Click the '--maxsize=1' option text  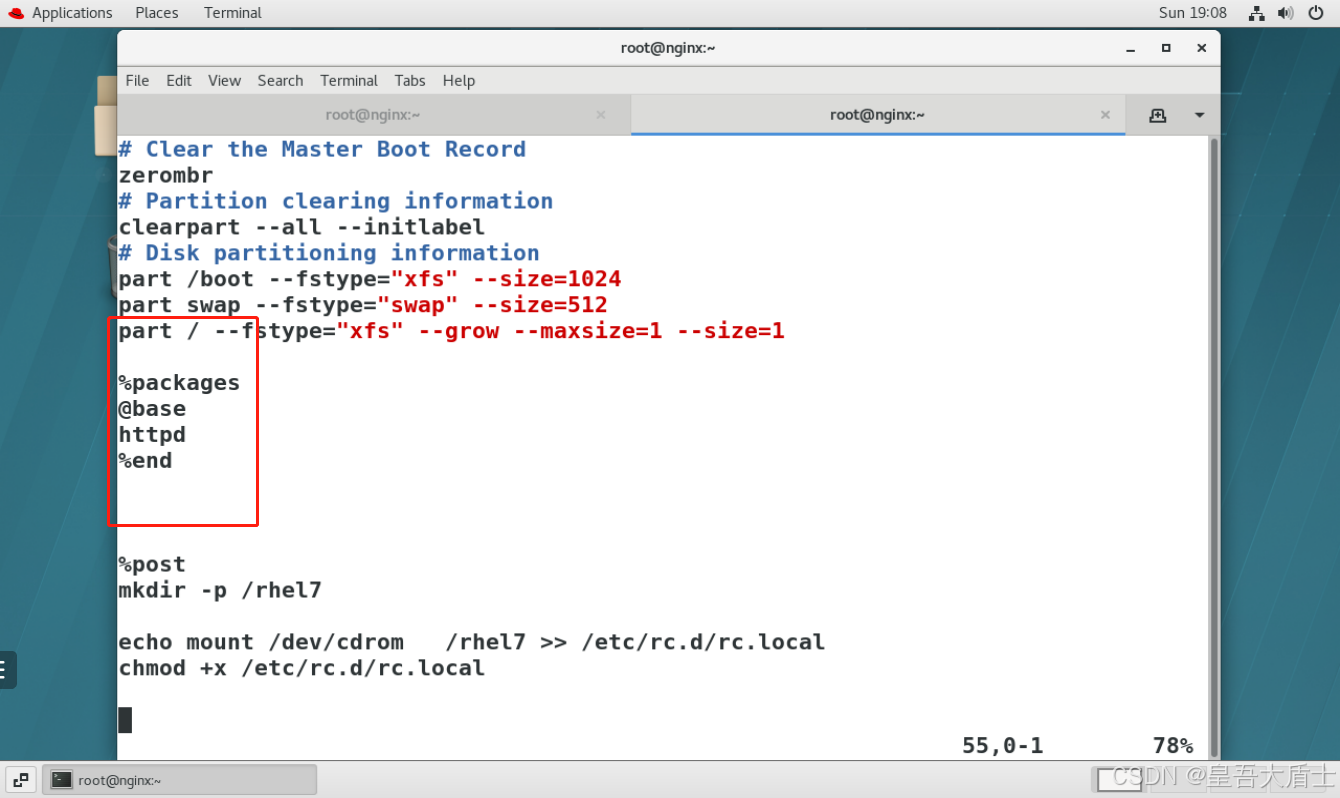click(x=588, y=331)
